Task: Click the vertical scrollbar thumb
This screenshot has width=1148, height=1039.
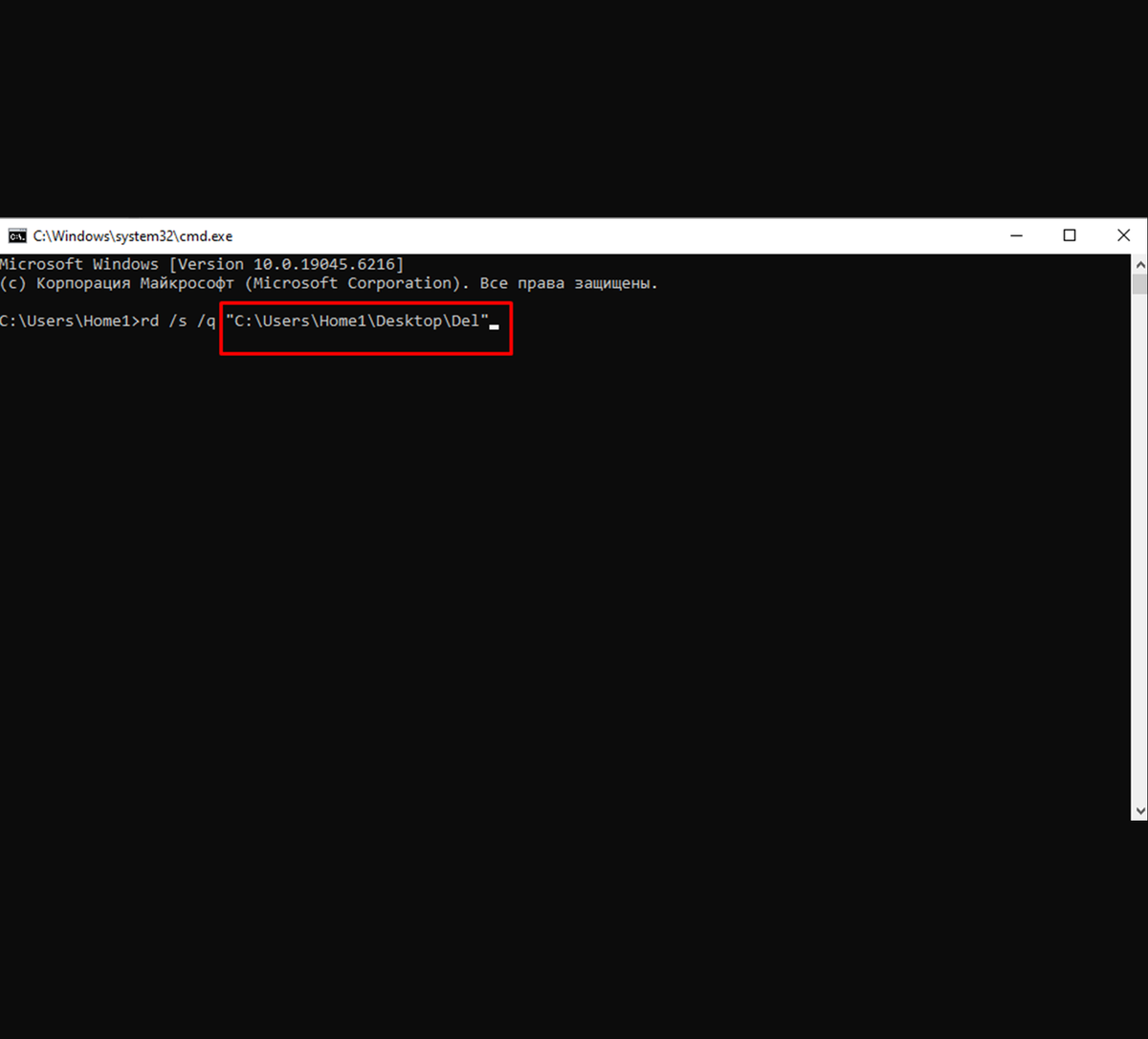Action: tap(1139, 284)
